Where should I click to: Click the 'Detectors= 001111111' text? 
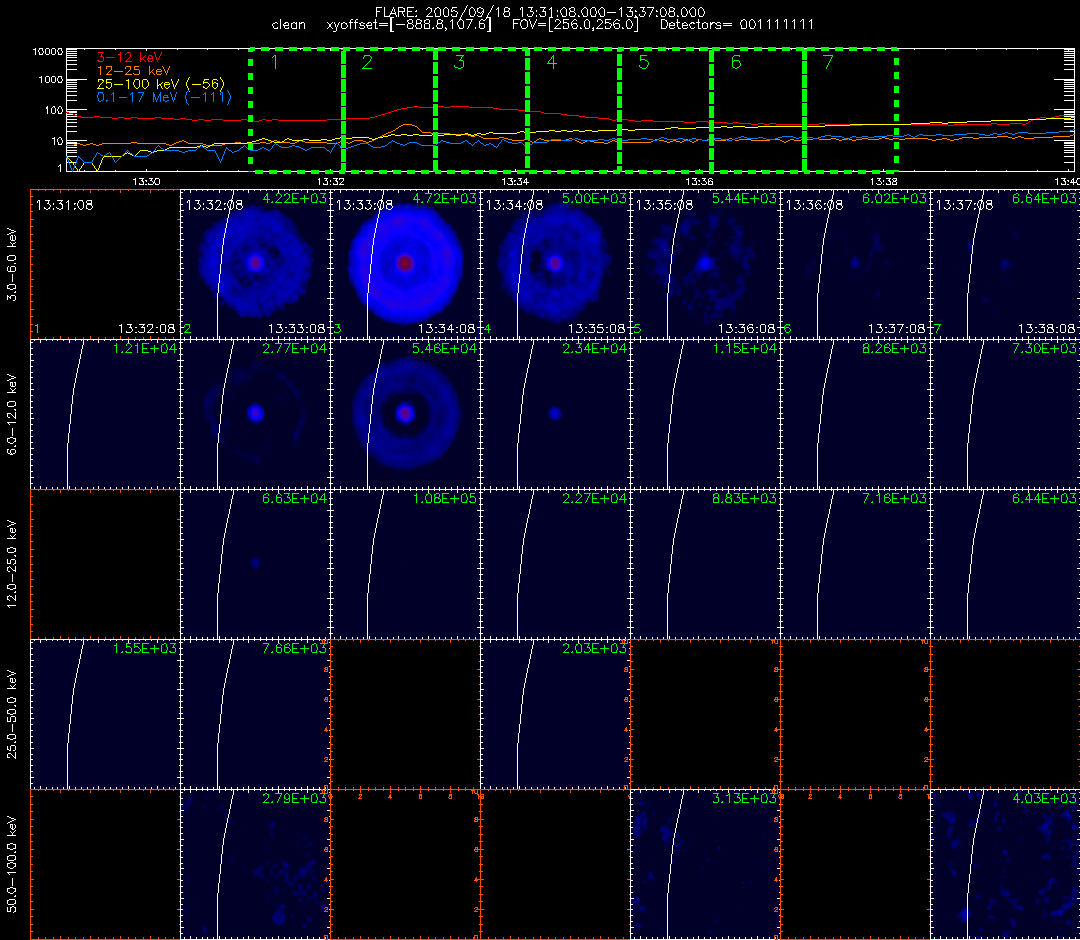coord(737,25)
